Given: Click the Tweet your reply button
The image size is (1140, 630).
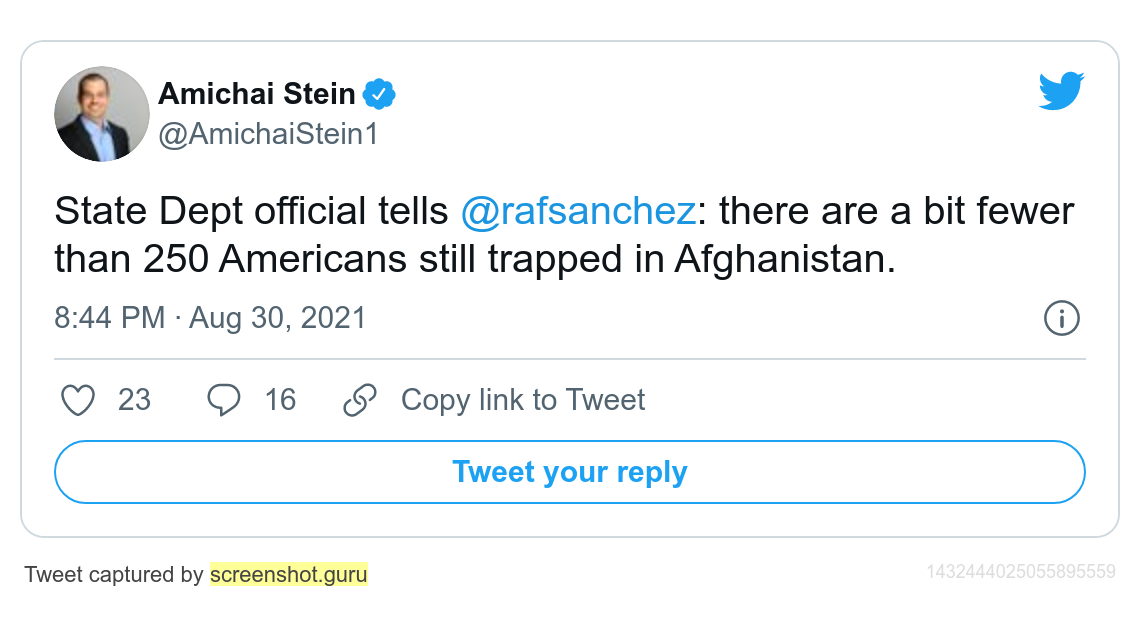Looking at the screenshot, I should (x=570, y=472).
